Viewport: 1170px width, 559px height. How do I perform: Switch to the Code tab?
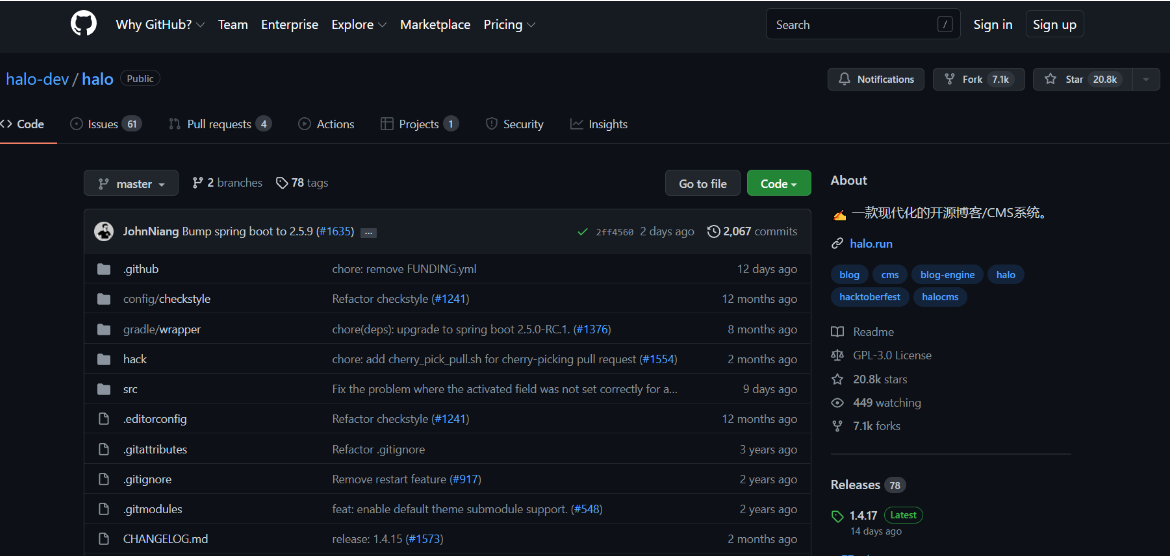tap(22, 125)
